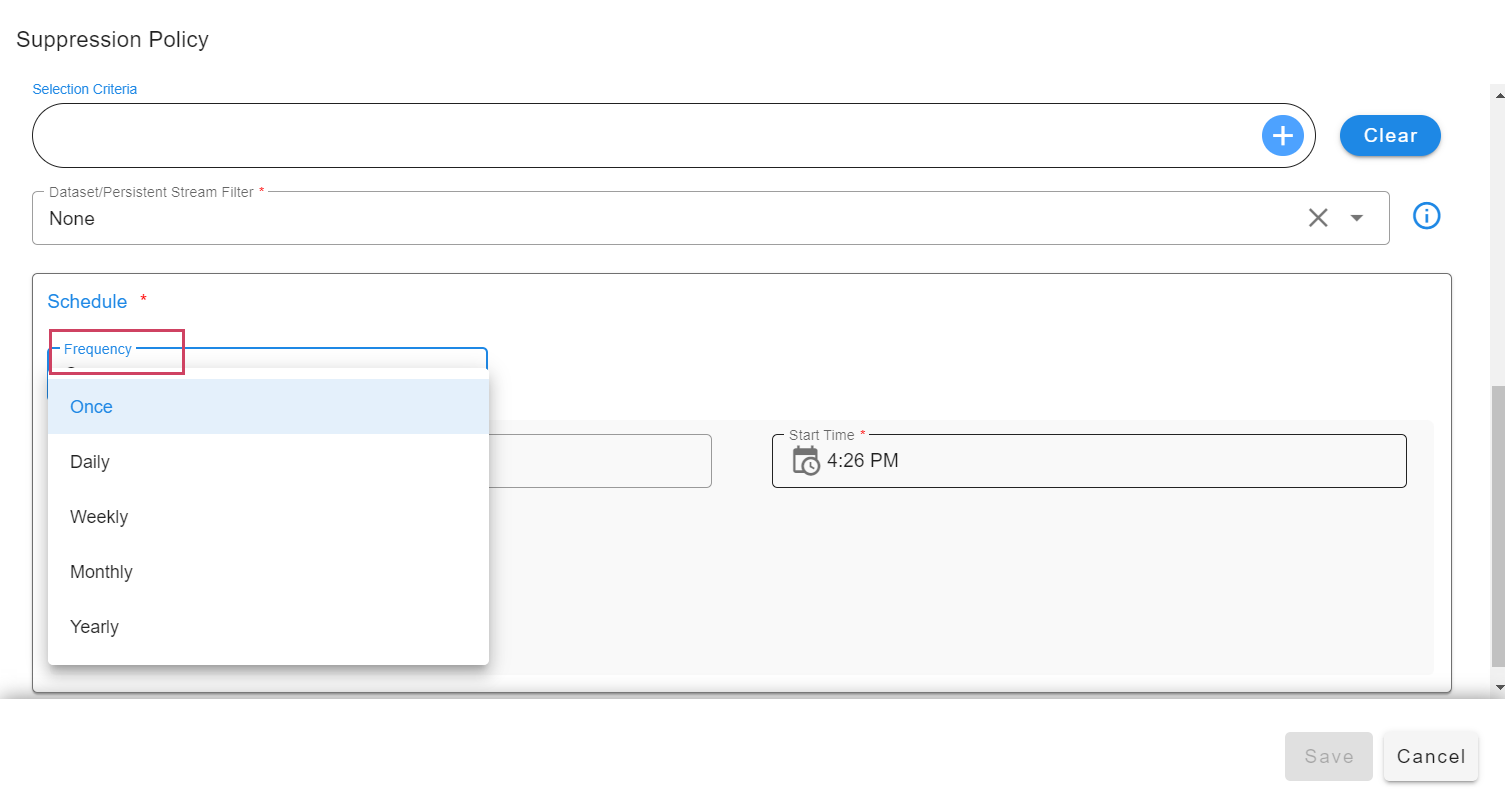This screenshot has width=1505, height=810.
Task: Click the Save button
Action: 1328,757
